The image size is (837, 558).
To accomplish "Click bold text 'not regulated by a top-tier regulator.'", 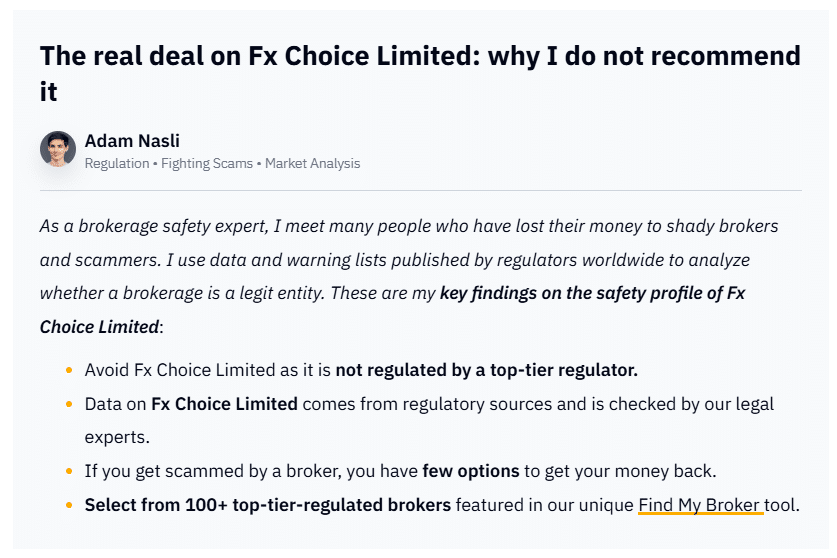I will pos(486,370).
